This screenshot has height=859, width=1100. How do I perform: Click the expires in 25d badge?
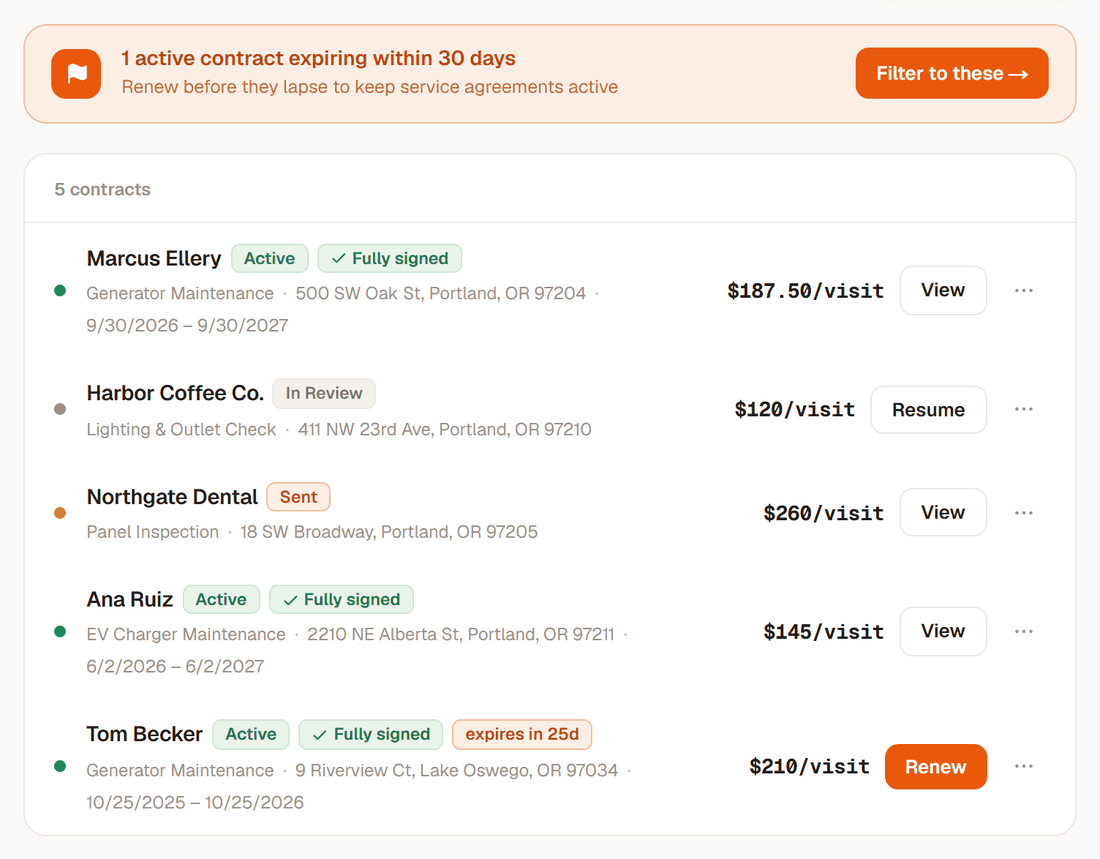click(x=522, y=734)
